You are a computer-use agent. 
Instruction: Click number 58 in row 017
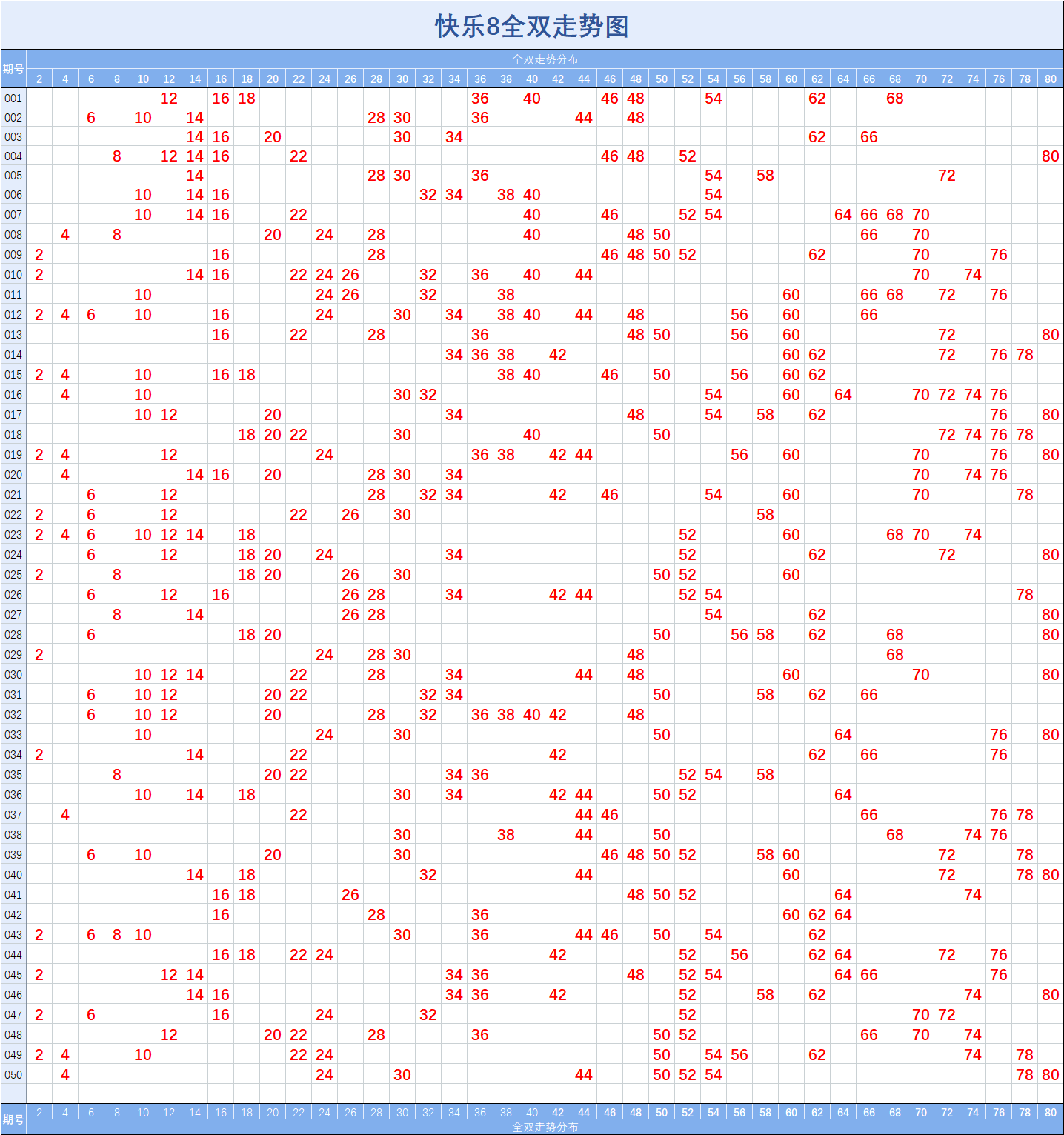(x=765, y=415)
